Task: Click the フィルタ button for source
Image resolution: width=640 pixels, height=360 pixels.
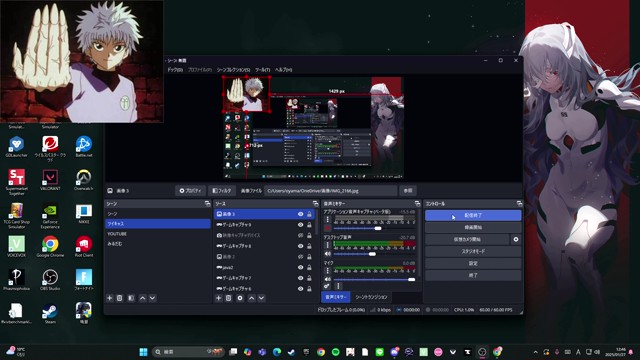Action: click(222, 191)
